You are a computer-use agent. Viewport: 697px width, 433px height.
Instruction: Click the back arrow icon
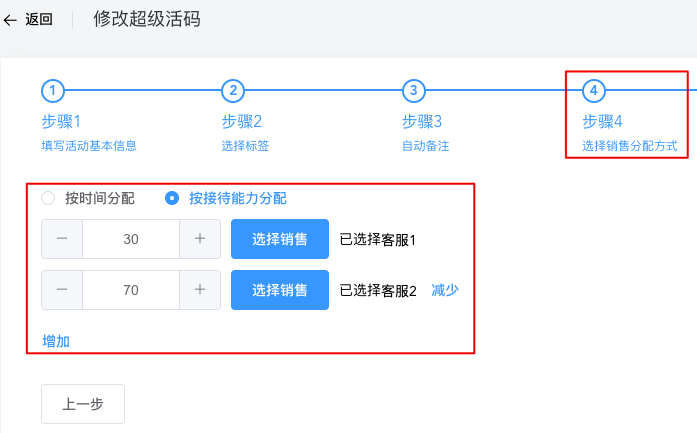pos(11,20)
